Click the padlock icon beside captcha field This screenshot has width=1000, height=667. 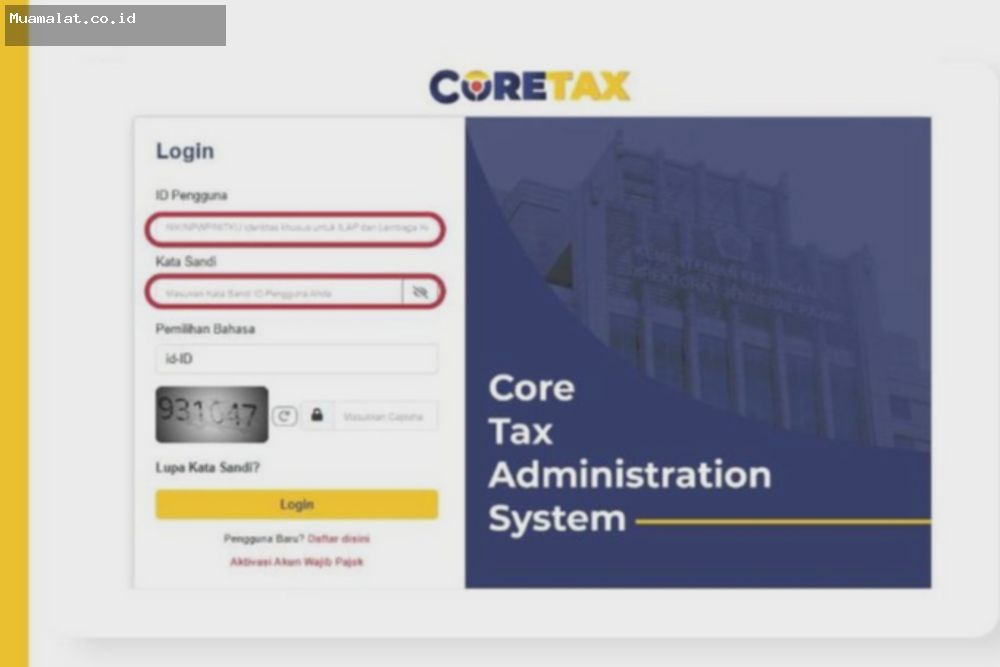coord(317,415)
